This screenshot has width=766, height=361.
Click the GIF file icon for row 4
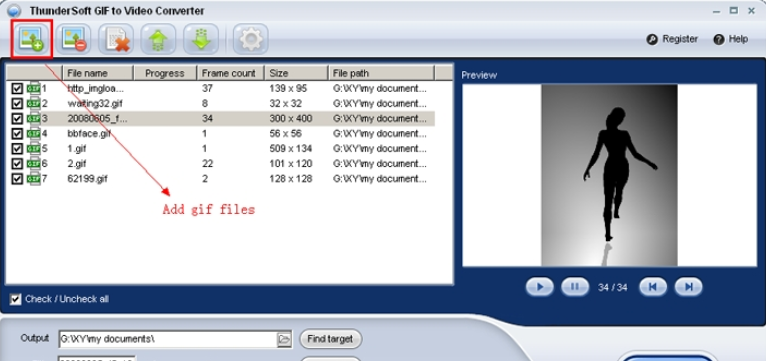point(33,133)
